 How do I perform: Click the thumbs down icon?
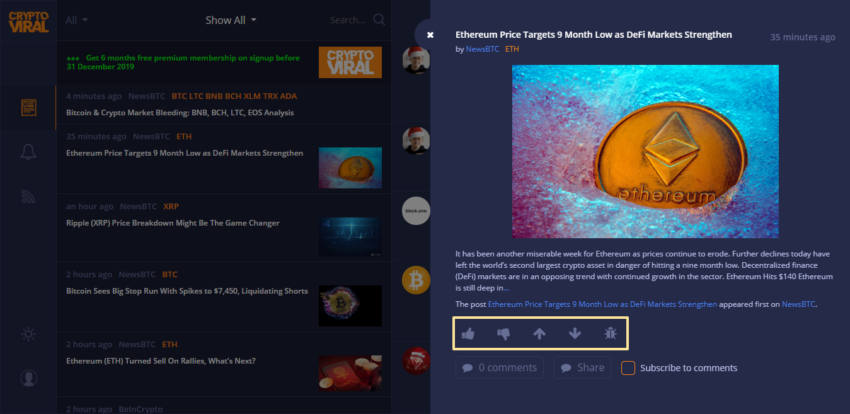click(x=504, y=334)
